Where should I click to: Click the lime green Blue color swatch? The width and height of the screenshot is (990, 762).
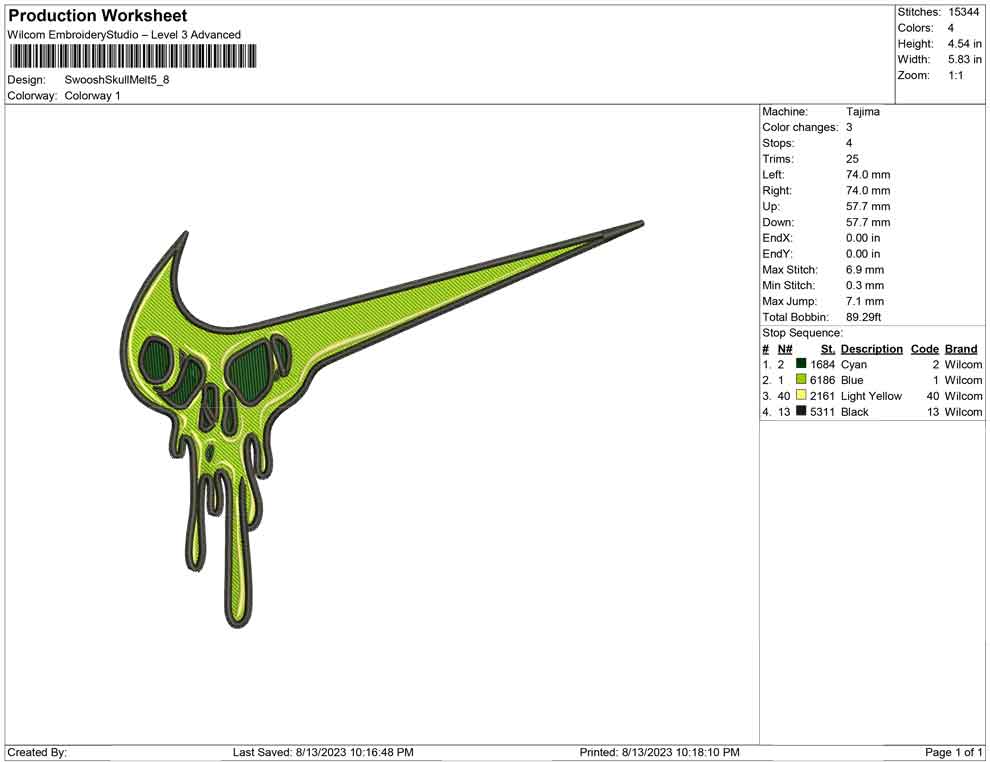coord(801,379)
